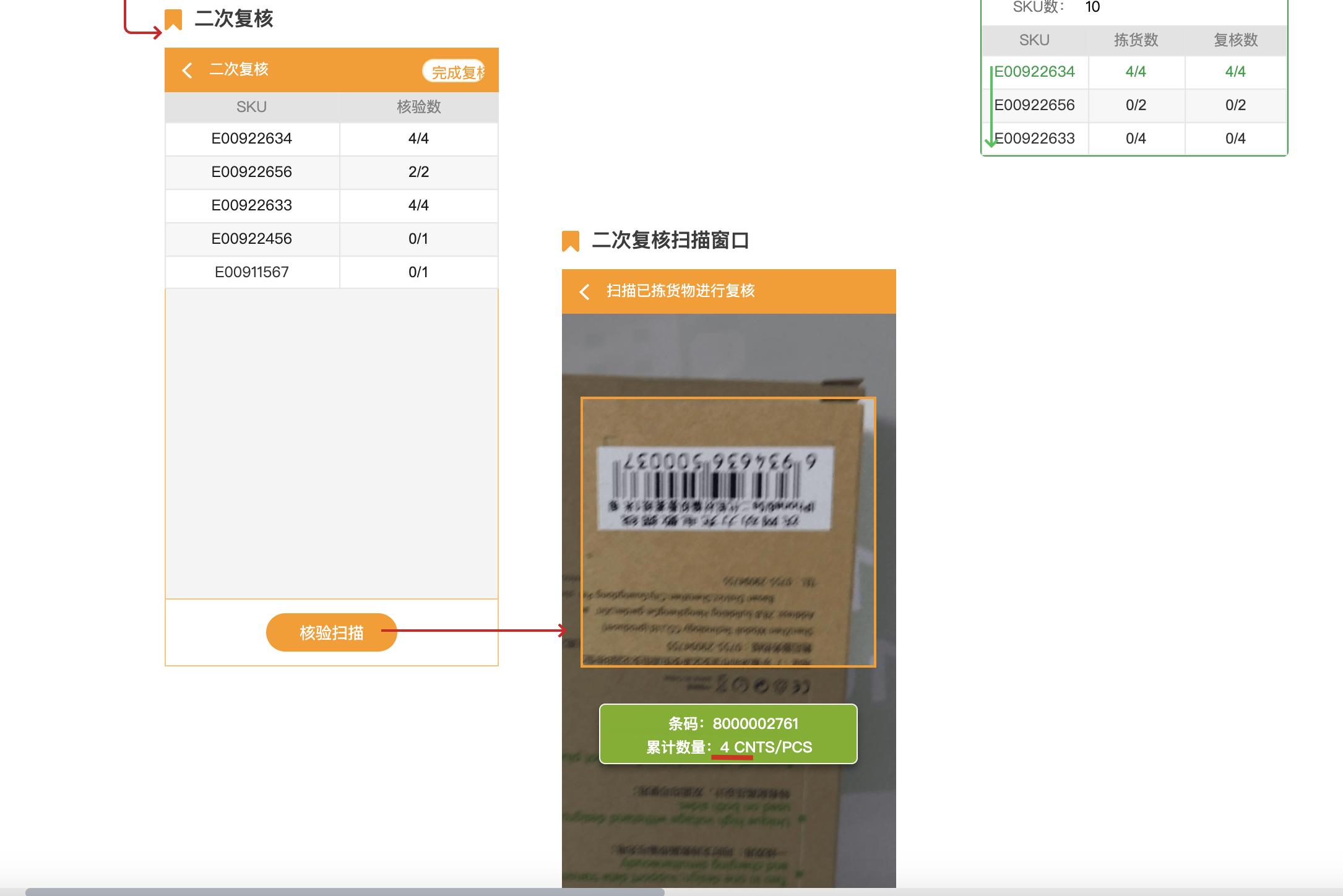The width and height of the screenshot is (1343, 896).
Task: Click the 拣货数 column header
Action: [x=1136, y=40]
